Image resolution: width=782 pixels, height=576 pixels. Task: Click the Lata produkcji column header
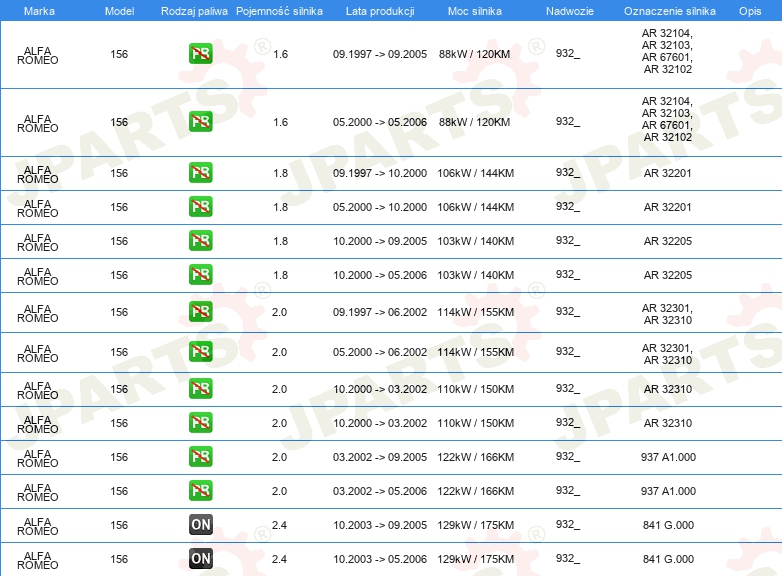pyautogui.click(x=379, y=10)
